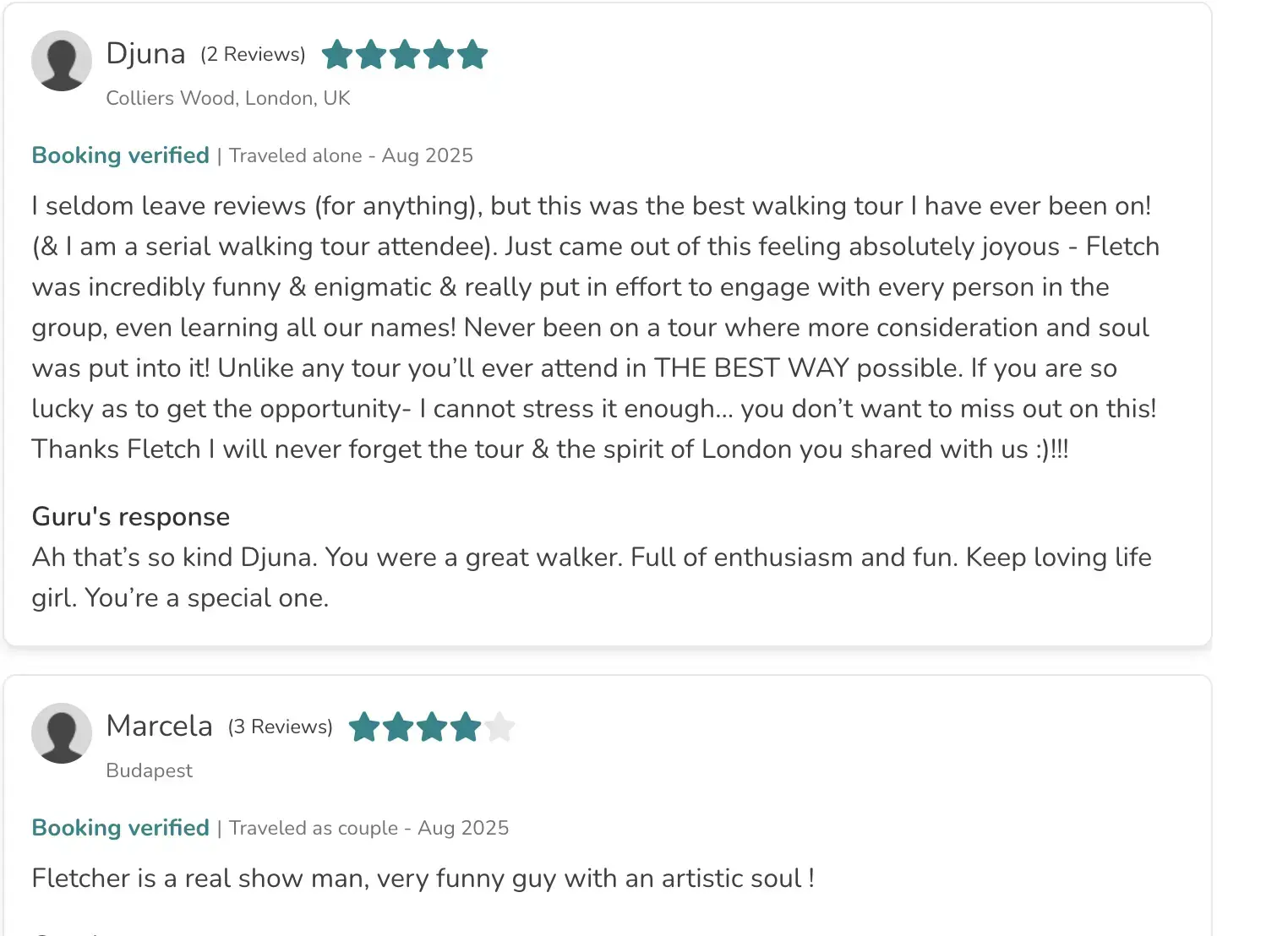Click the Colliers Wood, London, UK location
Image resolution: width=1288 pixels, height=936 pixels.
(x=227, y=98)
